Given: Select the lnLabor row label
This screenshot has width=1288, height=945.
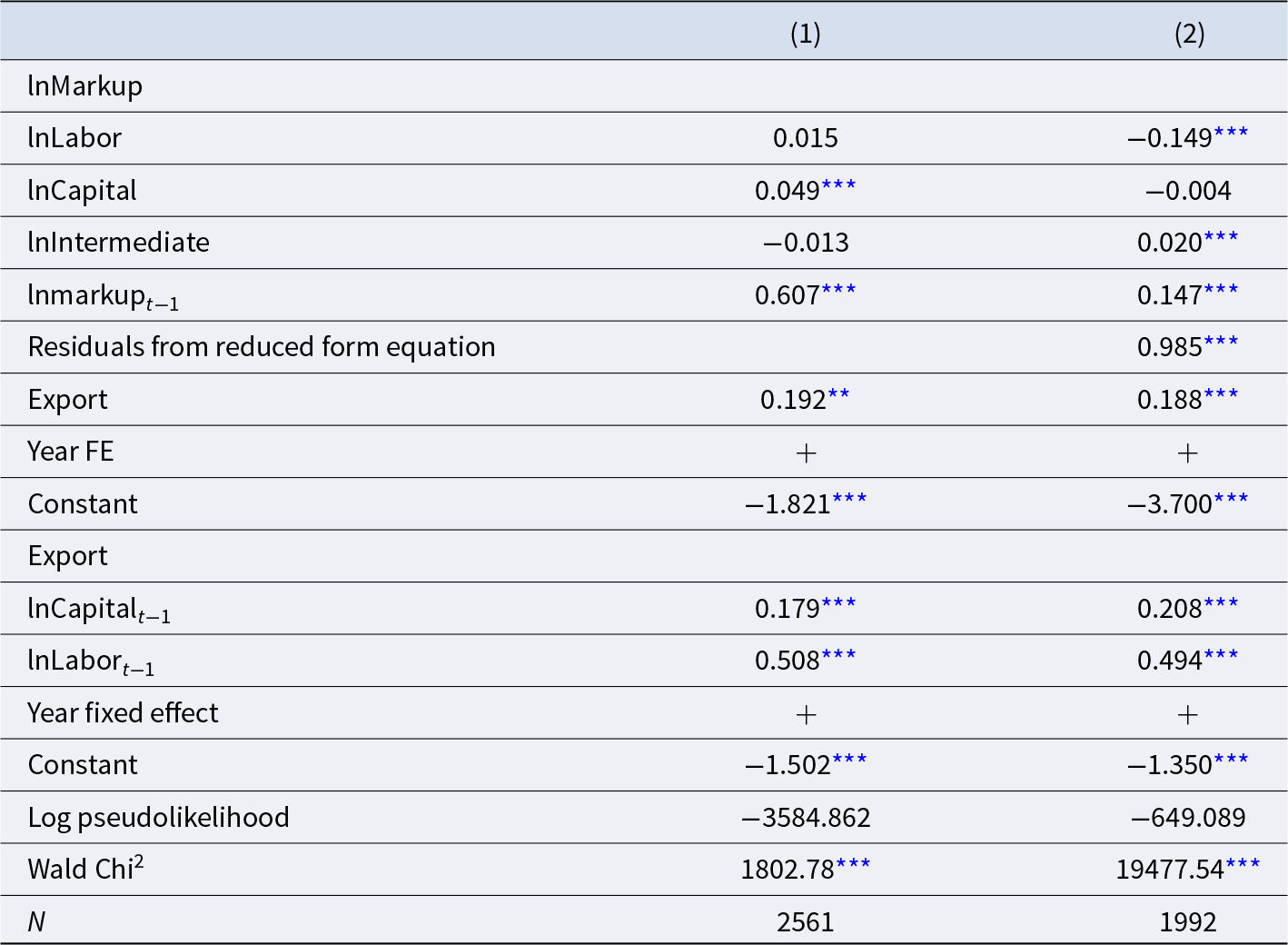Looking at the screenshot, I should (74, 138).
